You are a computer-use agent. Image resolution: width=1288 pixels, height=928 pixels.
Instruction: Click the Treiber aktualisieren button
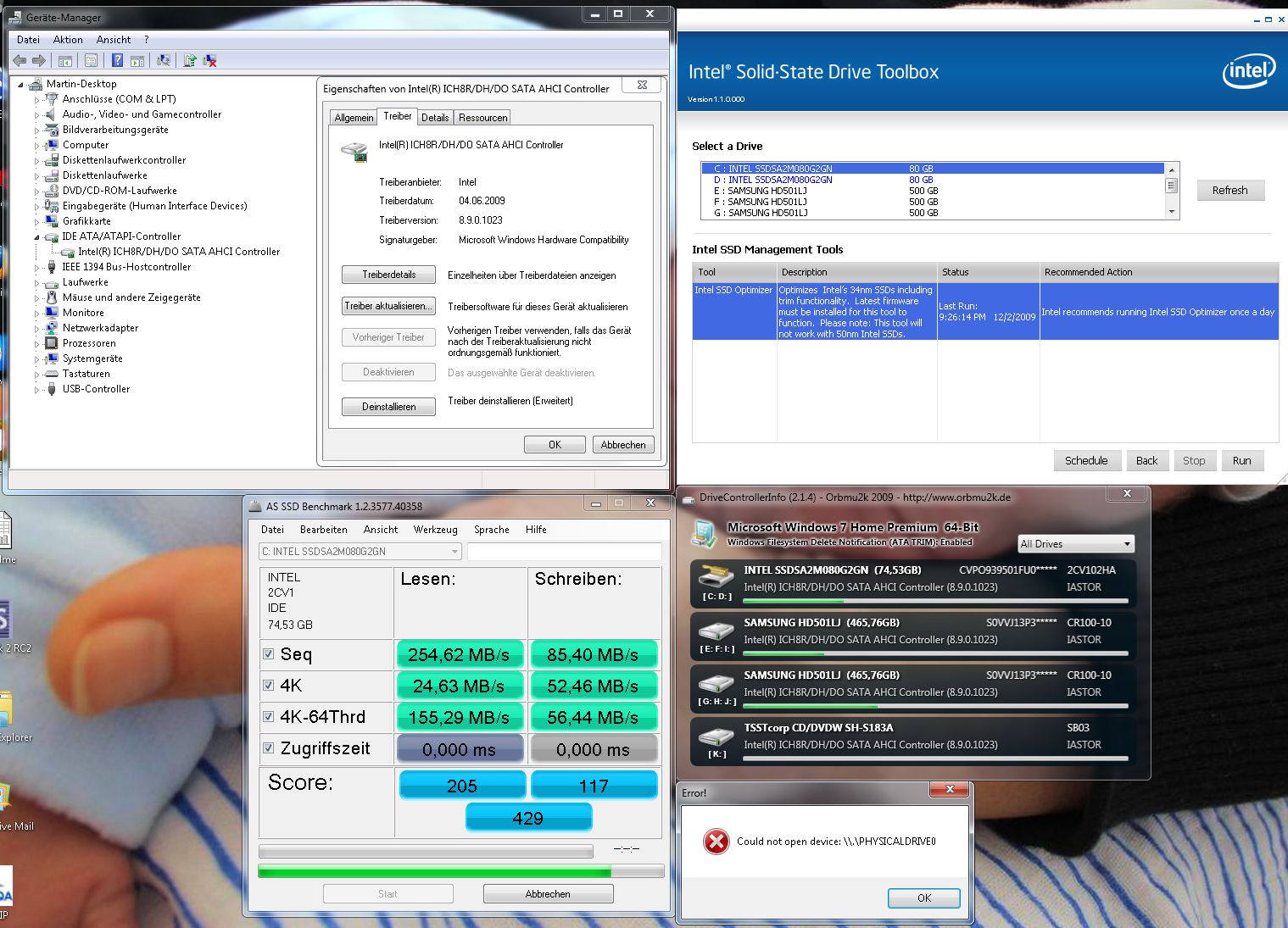tap(389, 306)
